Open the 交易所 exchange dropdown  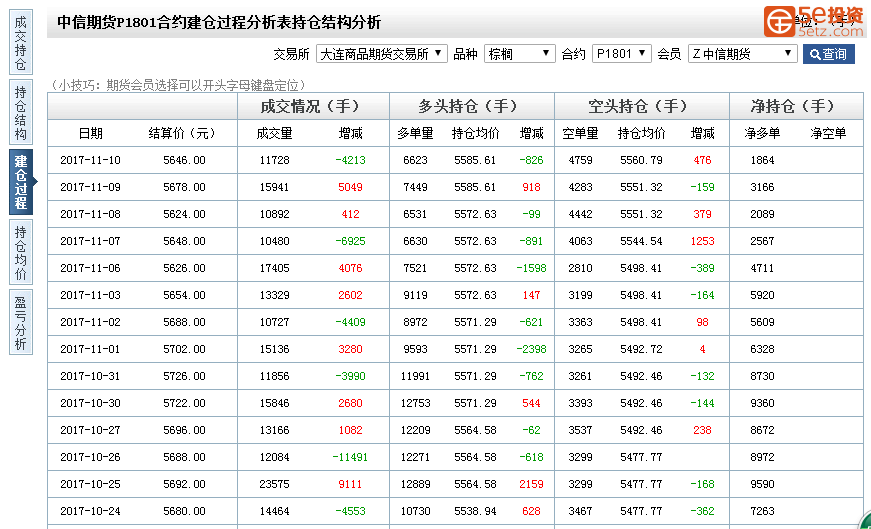point(382,54)
